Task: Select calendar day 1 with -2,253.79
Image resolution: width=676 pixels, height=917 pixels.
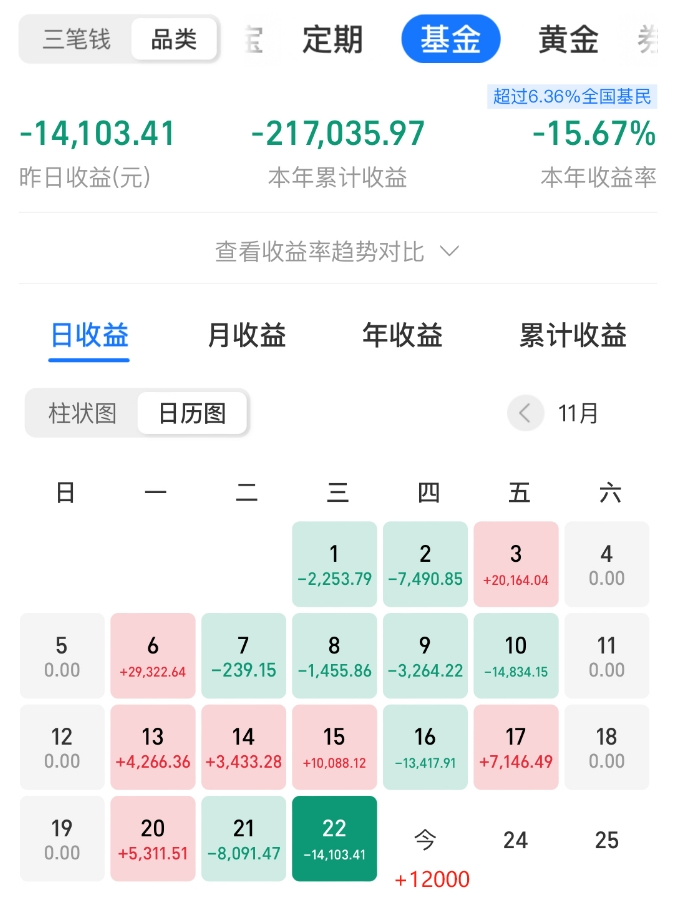Action: coord(334,564)
